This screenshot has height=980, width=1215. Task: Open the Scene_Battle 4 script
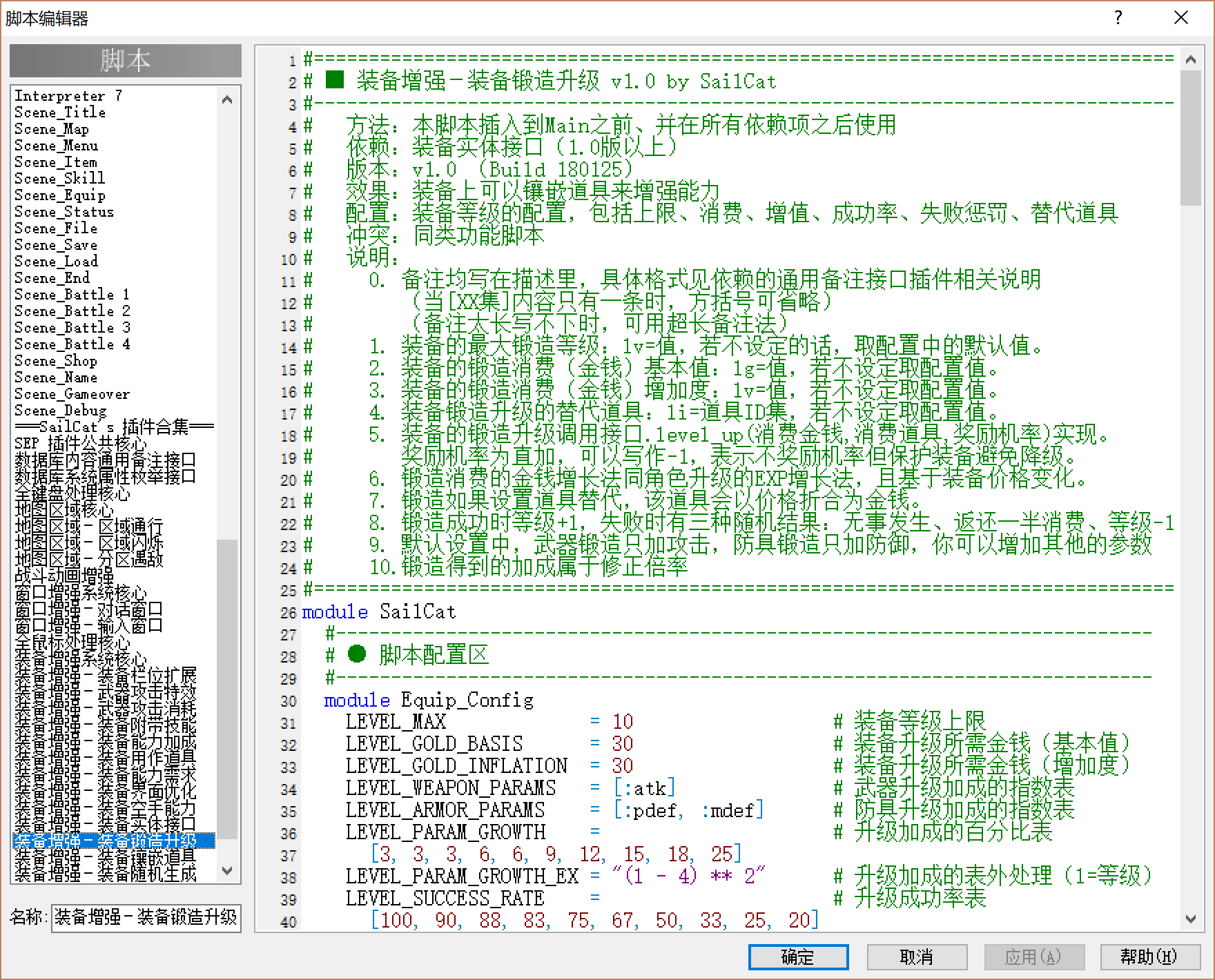(72, 344)
